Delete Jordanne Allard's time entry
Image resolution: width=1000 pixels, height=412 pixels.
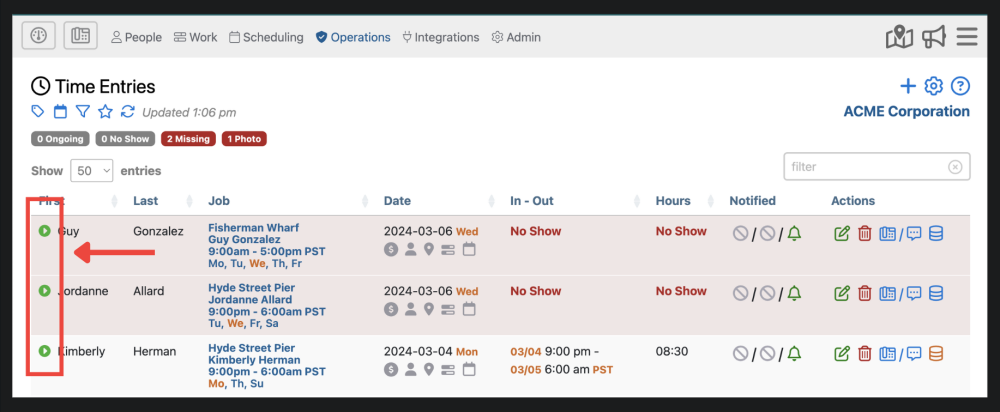pyautogui.click(x=865, y=293)
